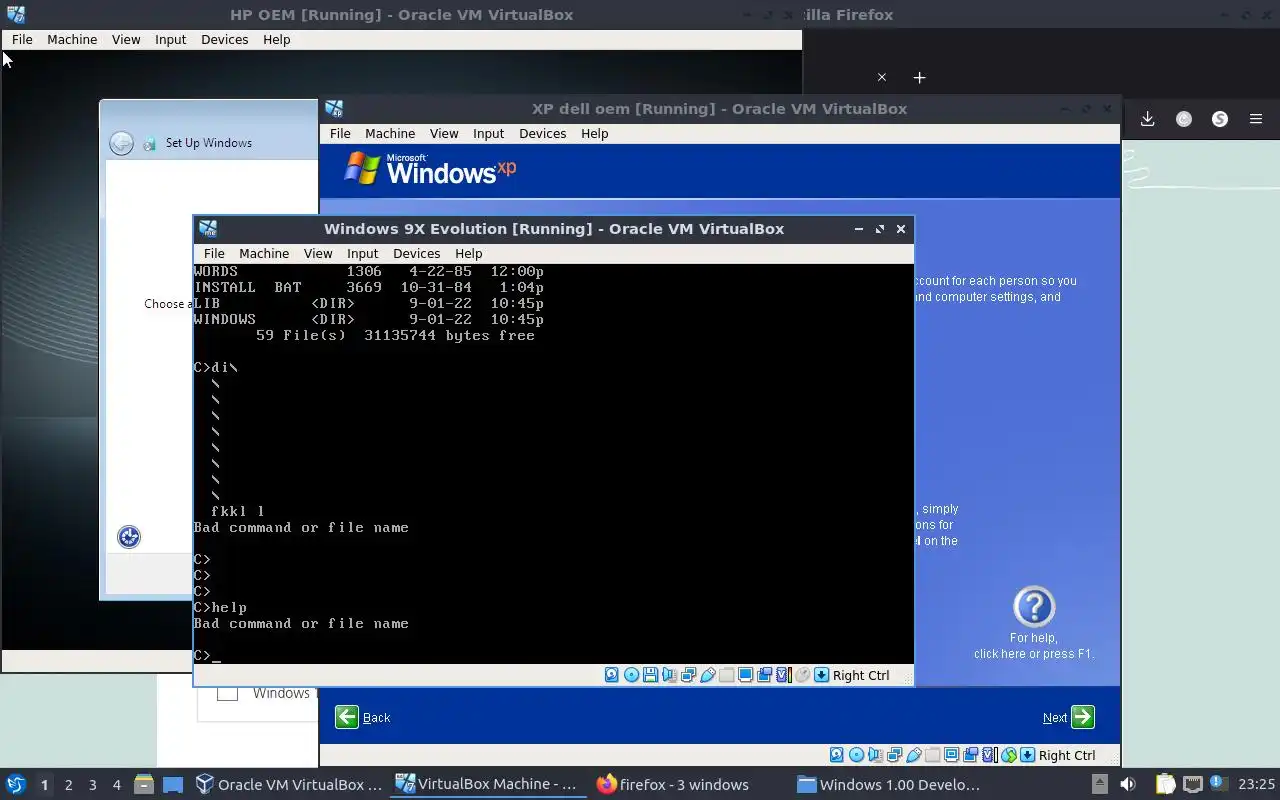Open Windows 1.00 Develo... taskbar folder entry
Screen dimensions: 1280x800
point(889,784)
